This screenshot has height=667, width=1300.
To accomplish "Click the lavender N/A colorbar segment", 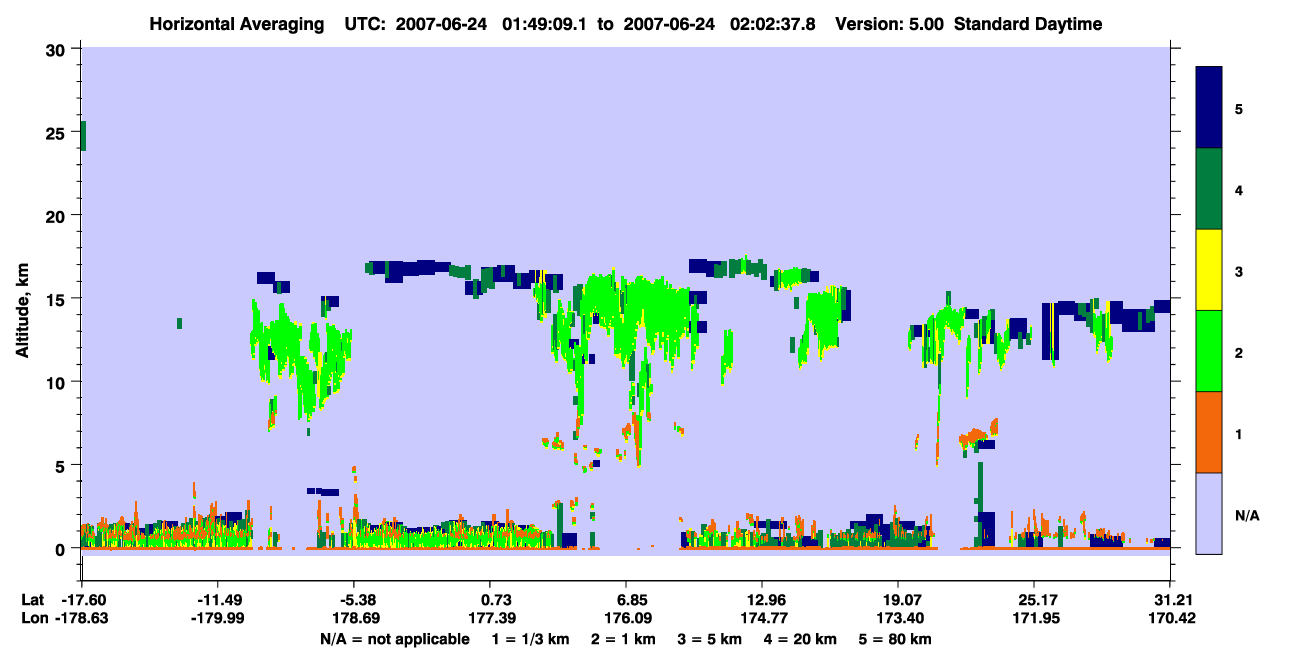I will click(1209, 513).
